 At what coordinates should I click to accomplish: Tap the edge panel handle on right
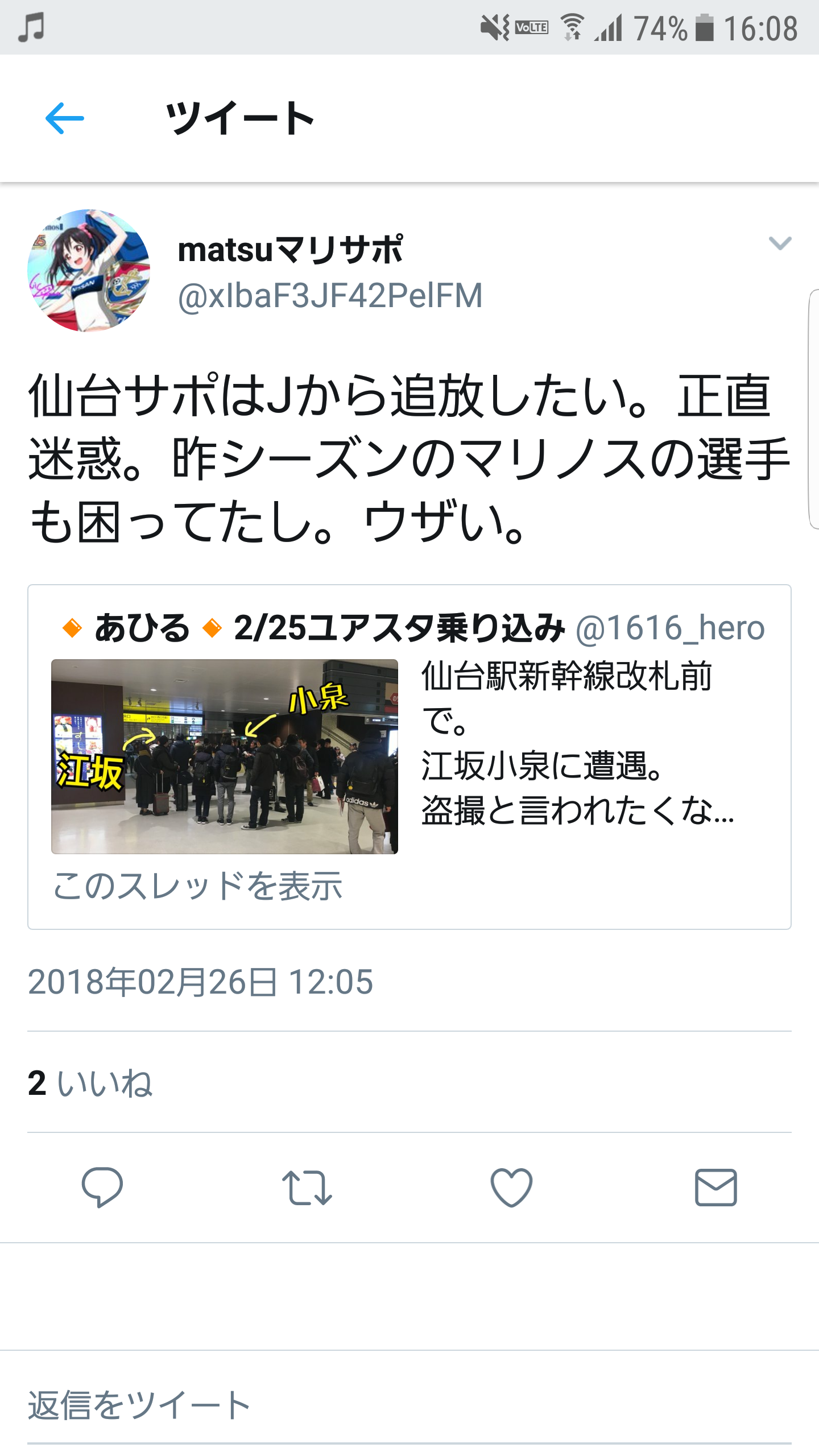(x=813, y=409)
